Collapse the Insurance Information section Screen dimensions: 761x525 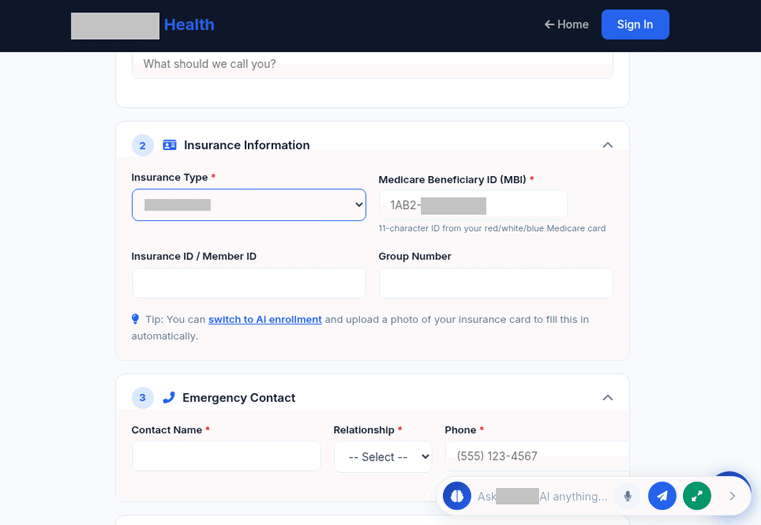pos(607,145)
